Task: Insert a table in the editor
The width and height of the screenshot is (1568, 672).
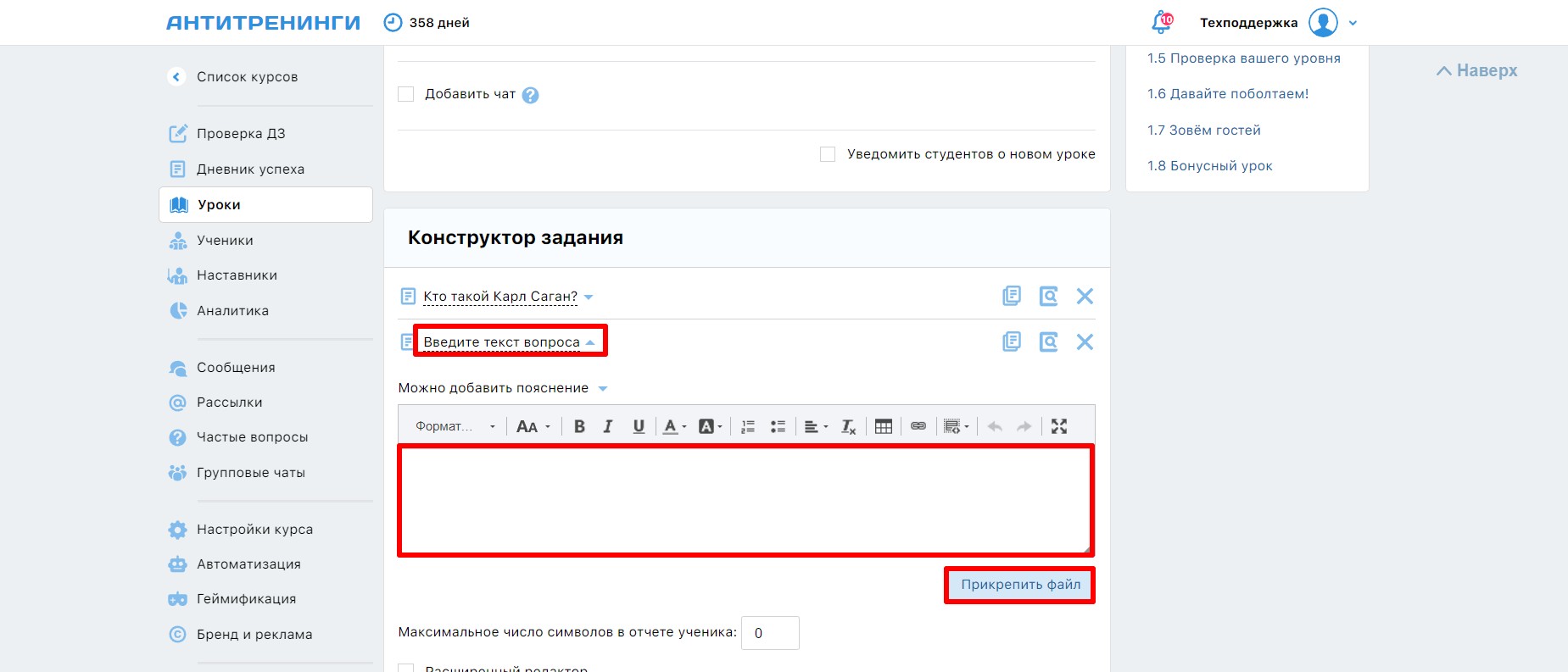Action: pos(883,426)
